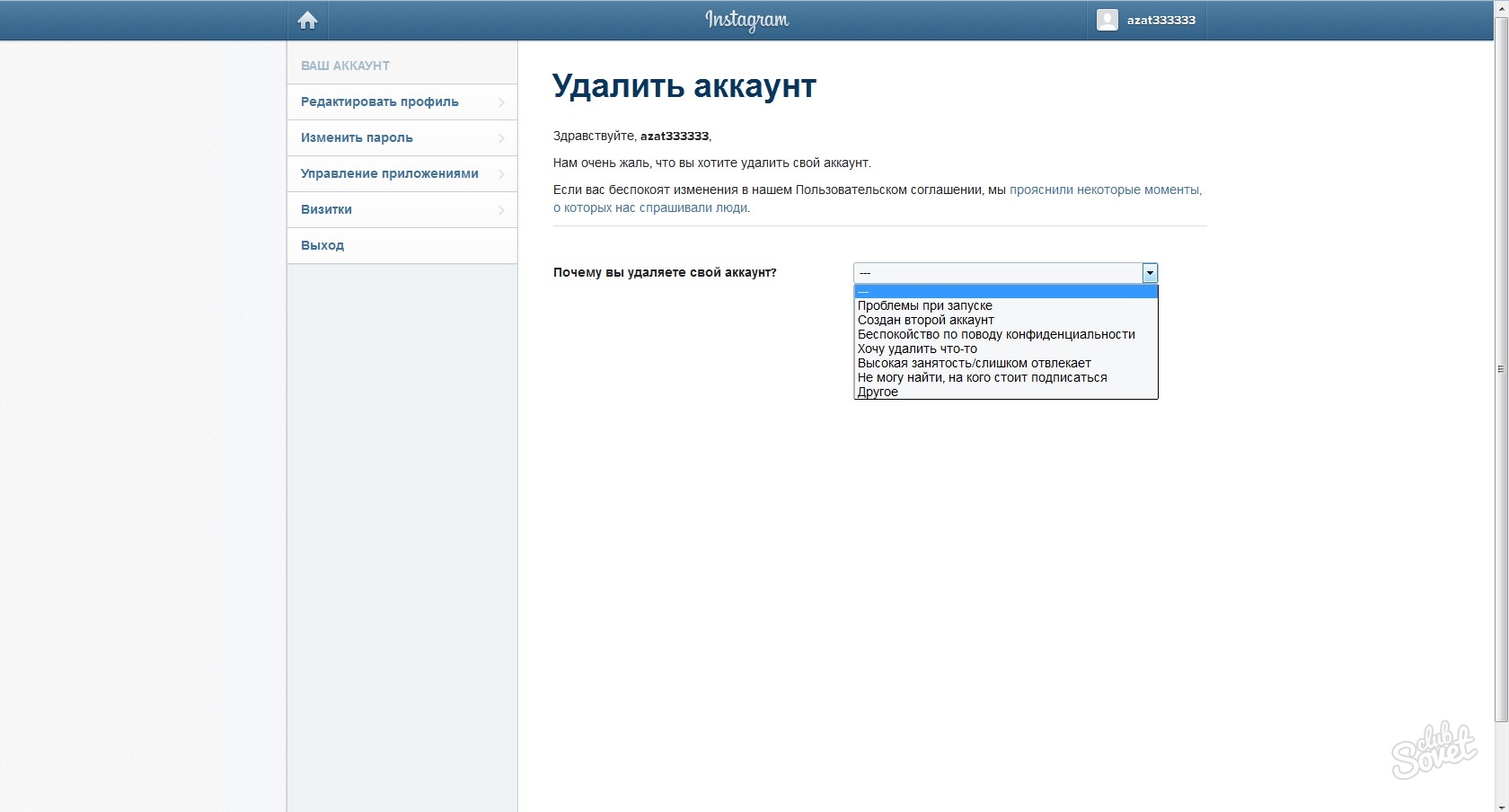Open Изменить пароль in sidebar
The image size is (1509, 812).
coord(402,137)
